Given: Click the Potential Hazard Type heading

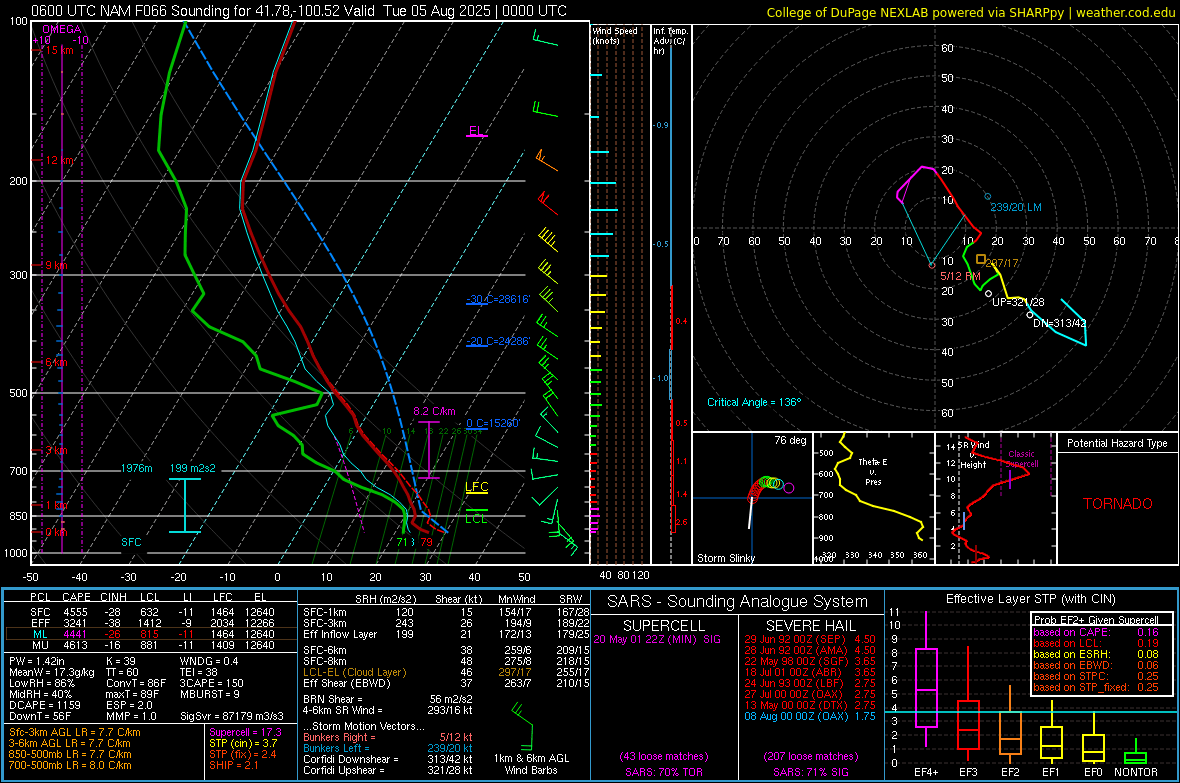Looking at the screenshot, I should tap(1117, 443).
